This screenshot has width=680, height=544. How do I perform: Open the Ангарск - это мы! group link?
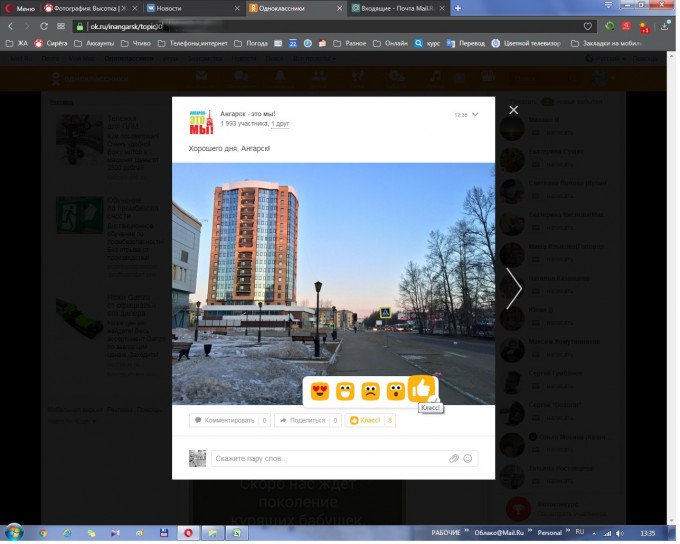pyautogui.click(x=248, y=114)
